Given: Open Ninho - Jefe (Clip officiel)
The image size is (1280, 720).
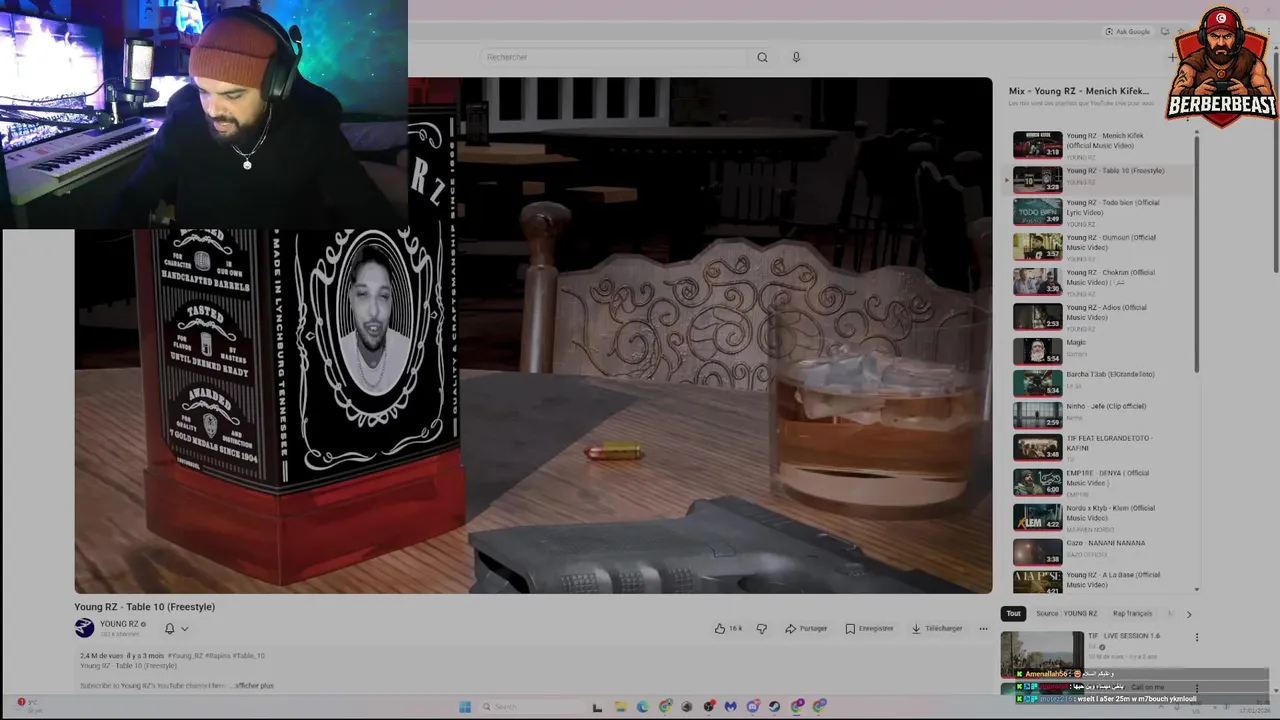Looking at the screenshot, I should pyautogui.click(x=1099, y=415).
